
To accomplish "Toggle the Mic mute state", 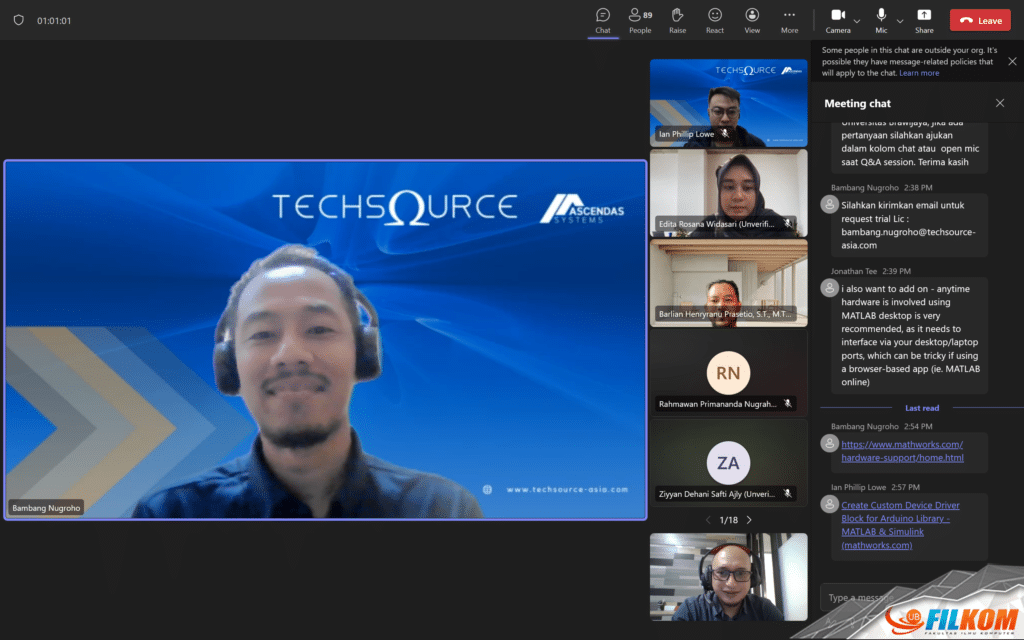I will [881, 17].
